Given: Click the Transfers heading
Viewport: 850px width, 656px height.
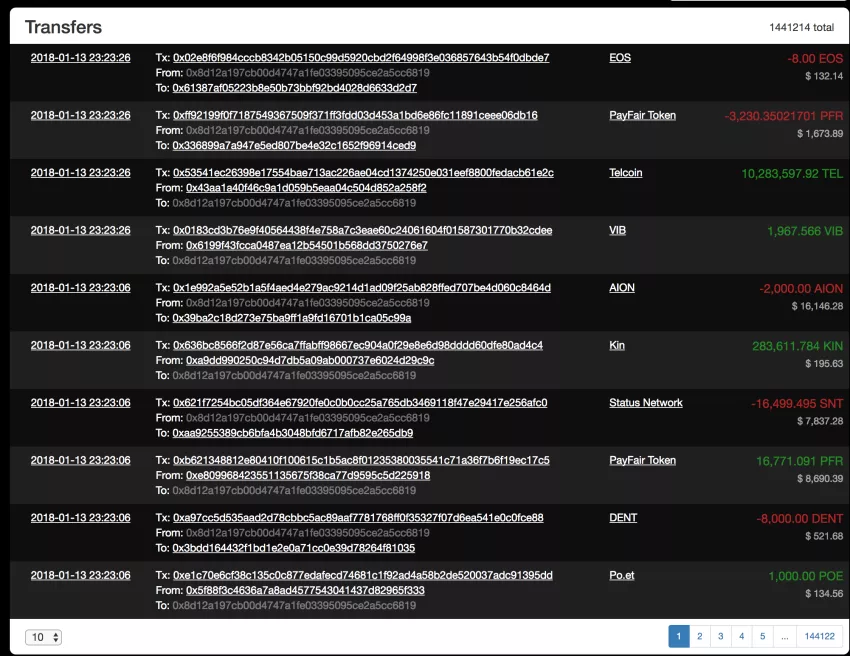Looking at the screenshot, I should pos(63,27).
